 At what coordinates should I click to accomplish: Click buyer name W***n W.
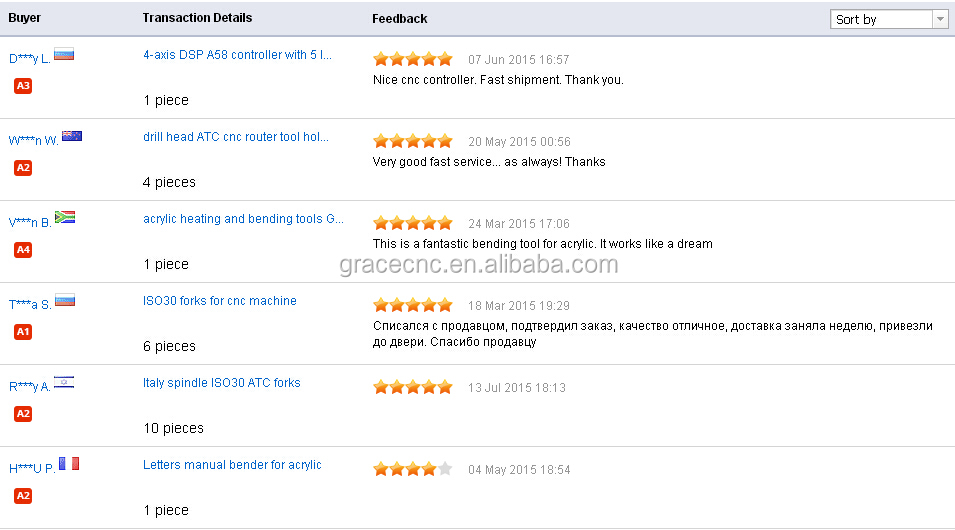pyautogui.click(x=33, y=141)
